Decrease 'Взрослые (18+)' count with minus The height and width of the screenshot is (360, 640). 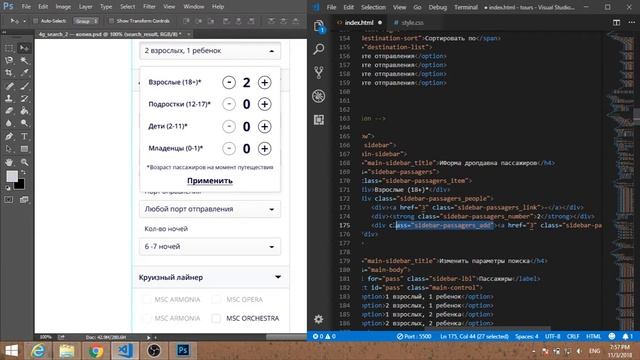(229, 82)
